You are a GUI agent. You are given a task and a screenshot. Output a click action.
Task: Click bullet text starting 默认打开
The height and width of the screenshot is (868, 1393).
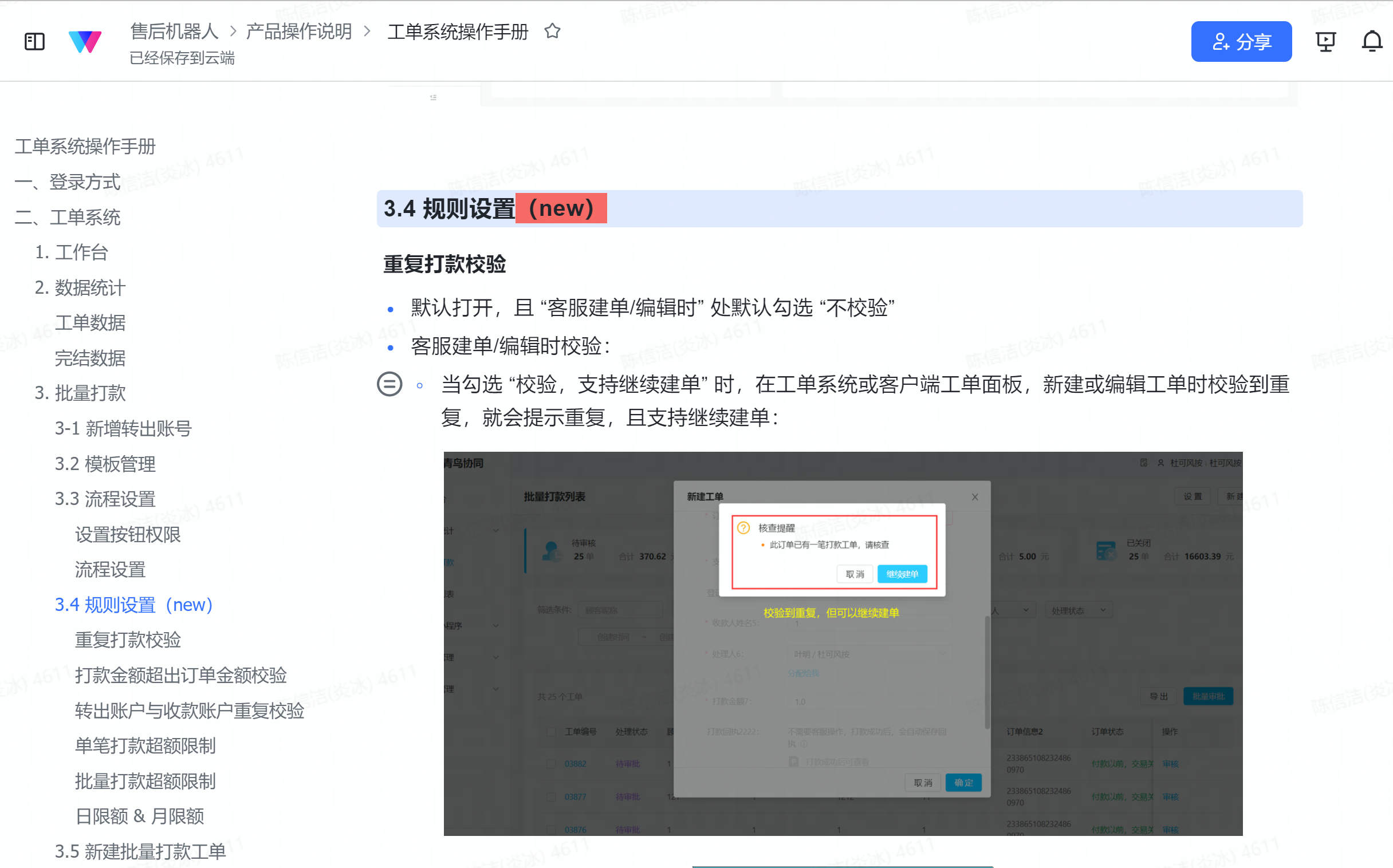click(x=653, y=308)
